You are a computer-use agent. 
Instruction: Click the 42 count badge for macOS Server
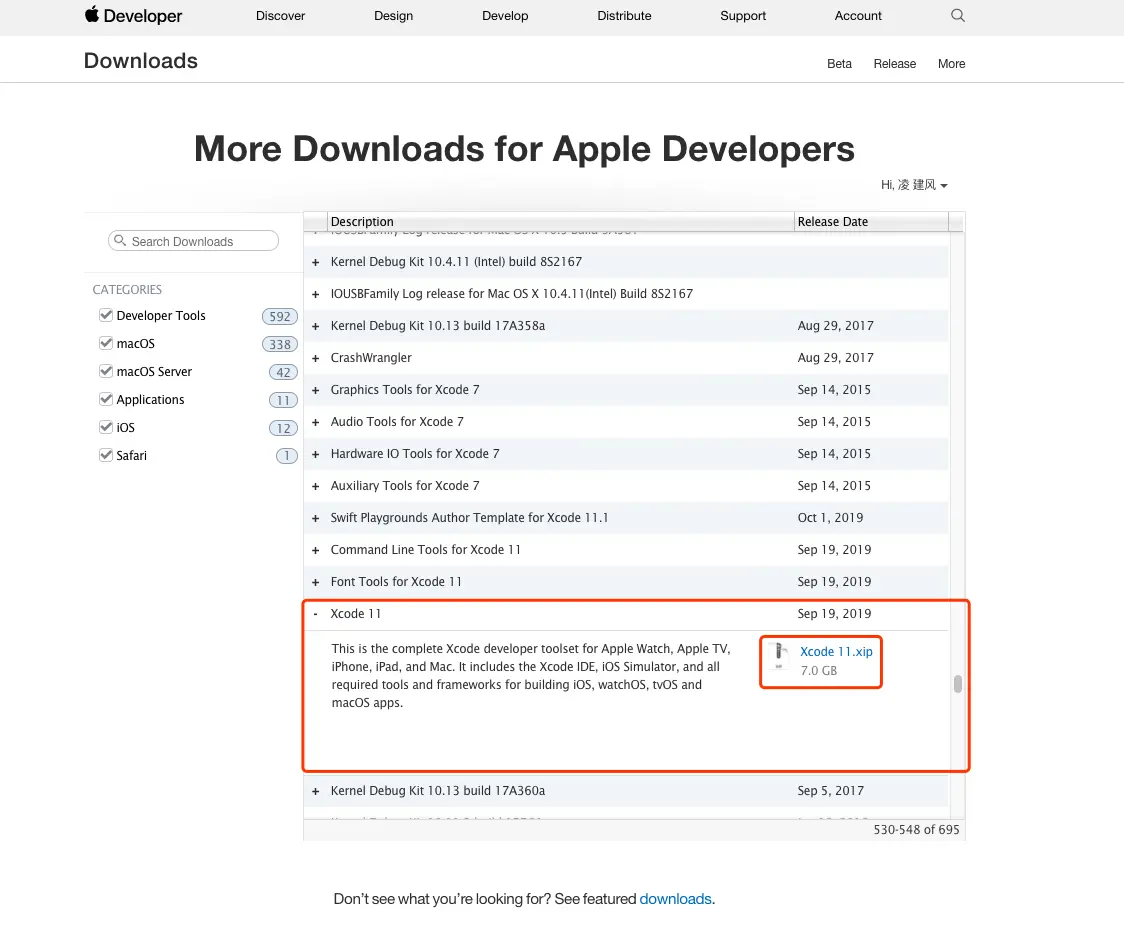[283, 372]
